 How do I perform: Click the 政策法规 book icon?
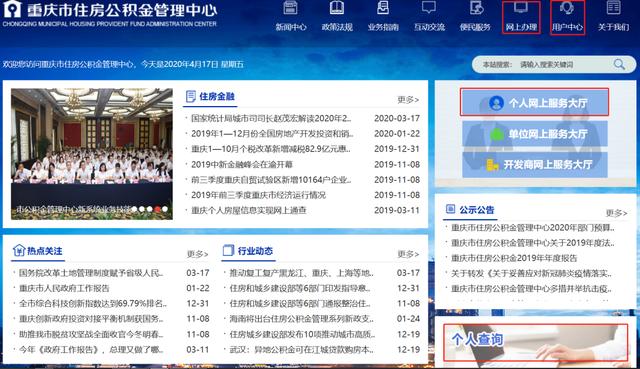337,8
